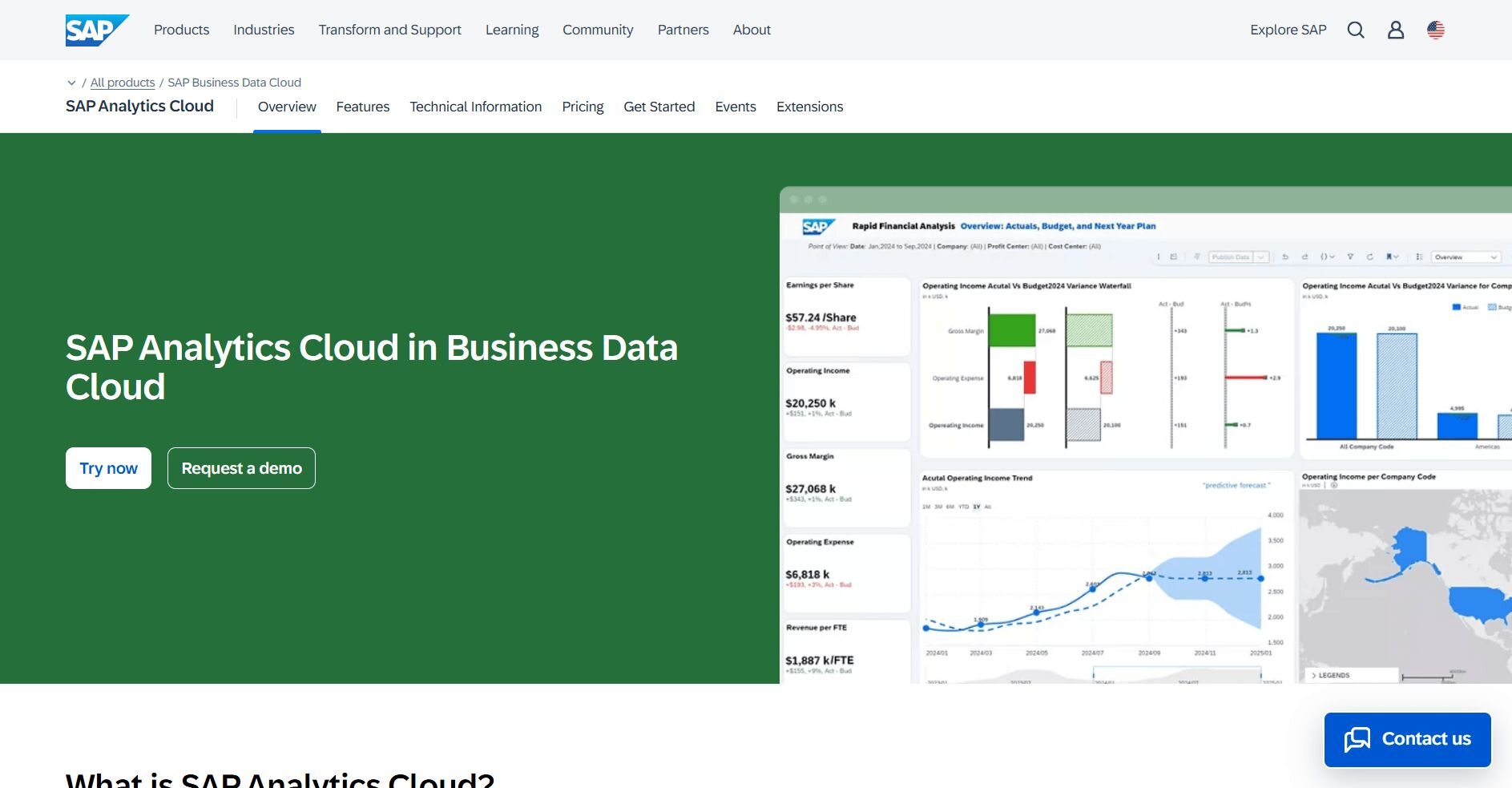
Task: Expand the breadcrumb chevron dropdown
Action: point(71,83)
